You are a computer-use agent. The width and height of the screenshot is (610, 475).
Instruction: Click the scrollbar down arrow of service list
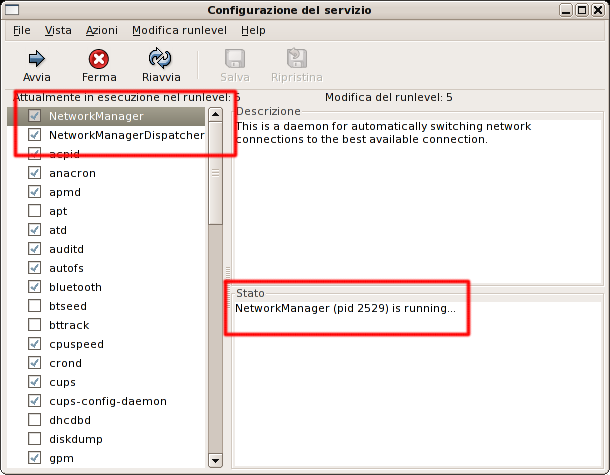pos(215,460)
